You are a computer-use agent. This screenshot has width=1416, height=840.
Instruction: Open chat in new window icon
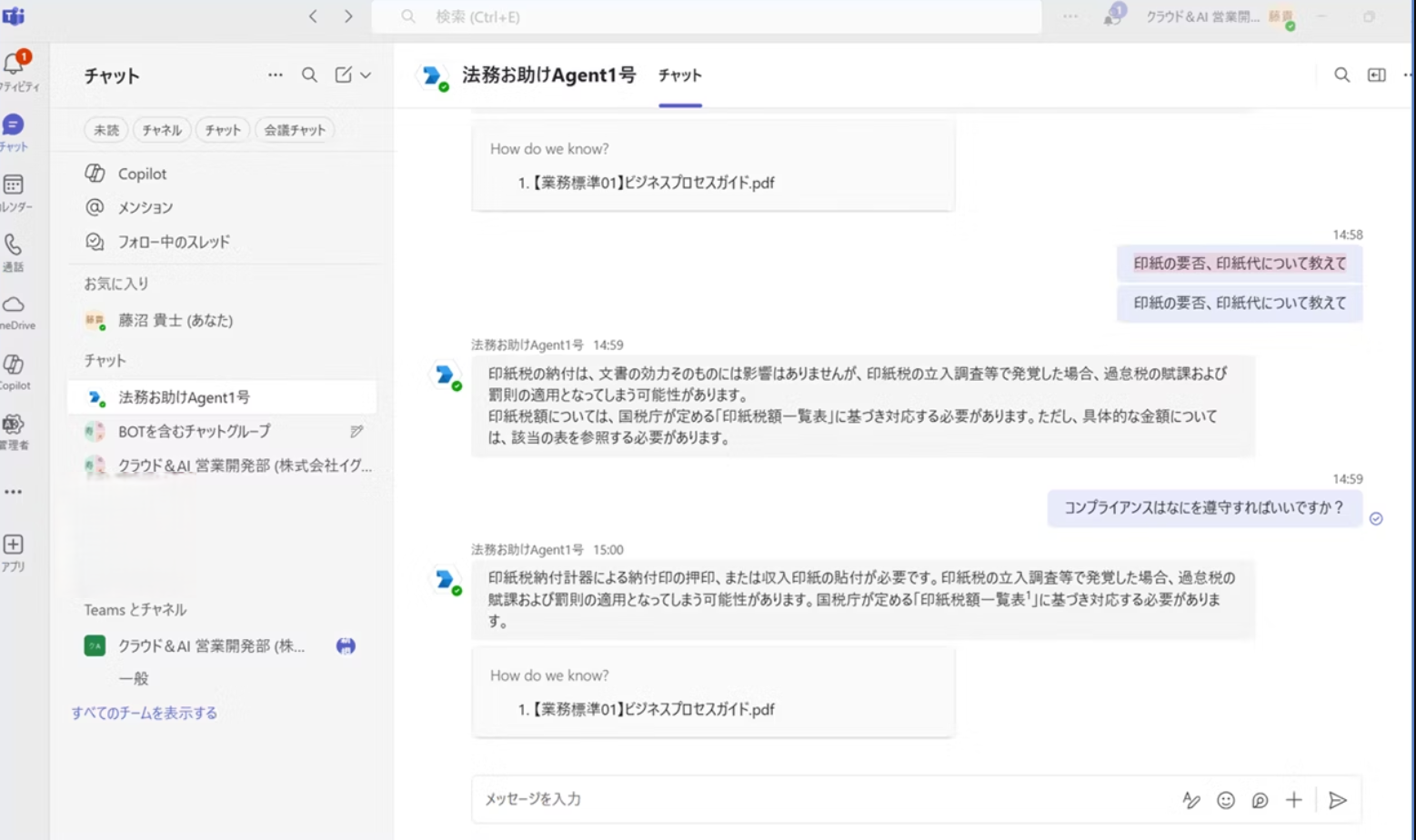[x=1377, y=75]
